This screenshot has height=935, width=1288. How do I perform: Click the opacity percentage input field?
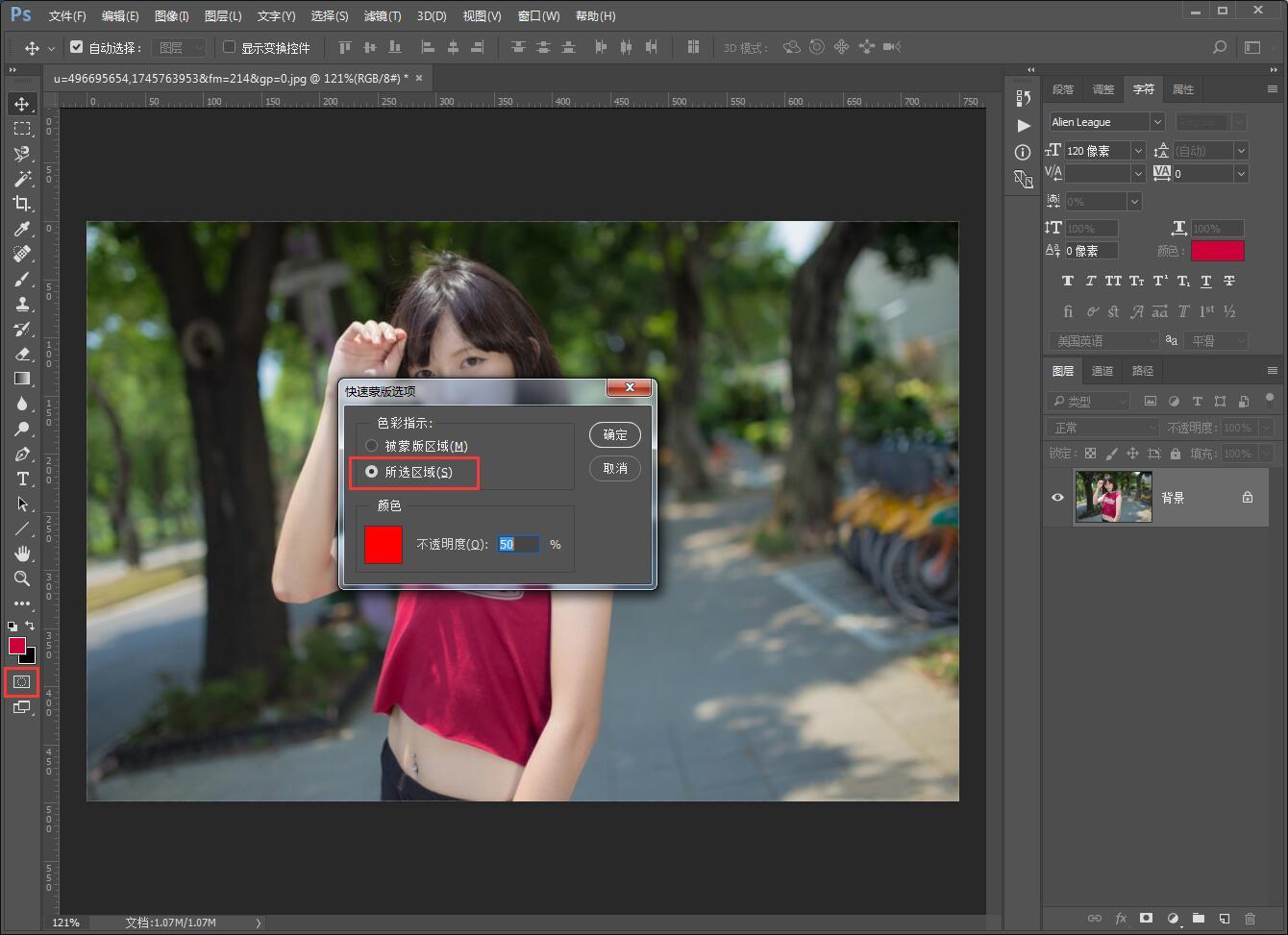coord(518,545)
